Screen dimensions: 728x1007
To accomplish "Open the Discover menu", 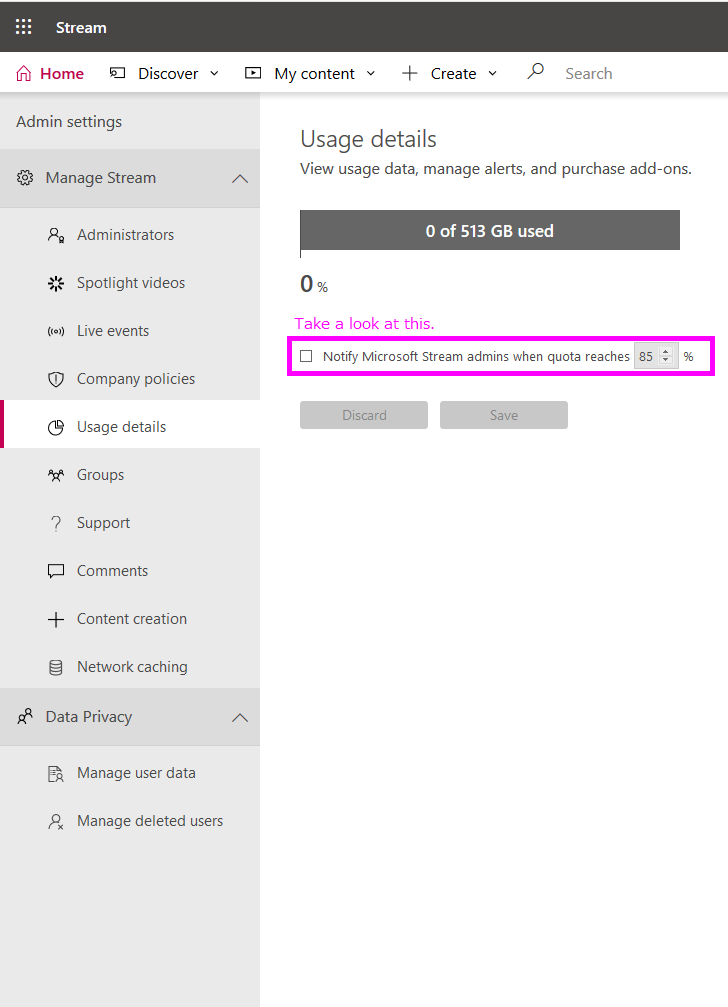I will [163, 72].
